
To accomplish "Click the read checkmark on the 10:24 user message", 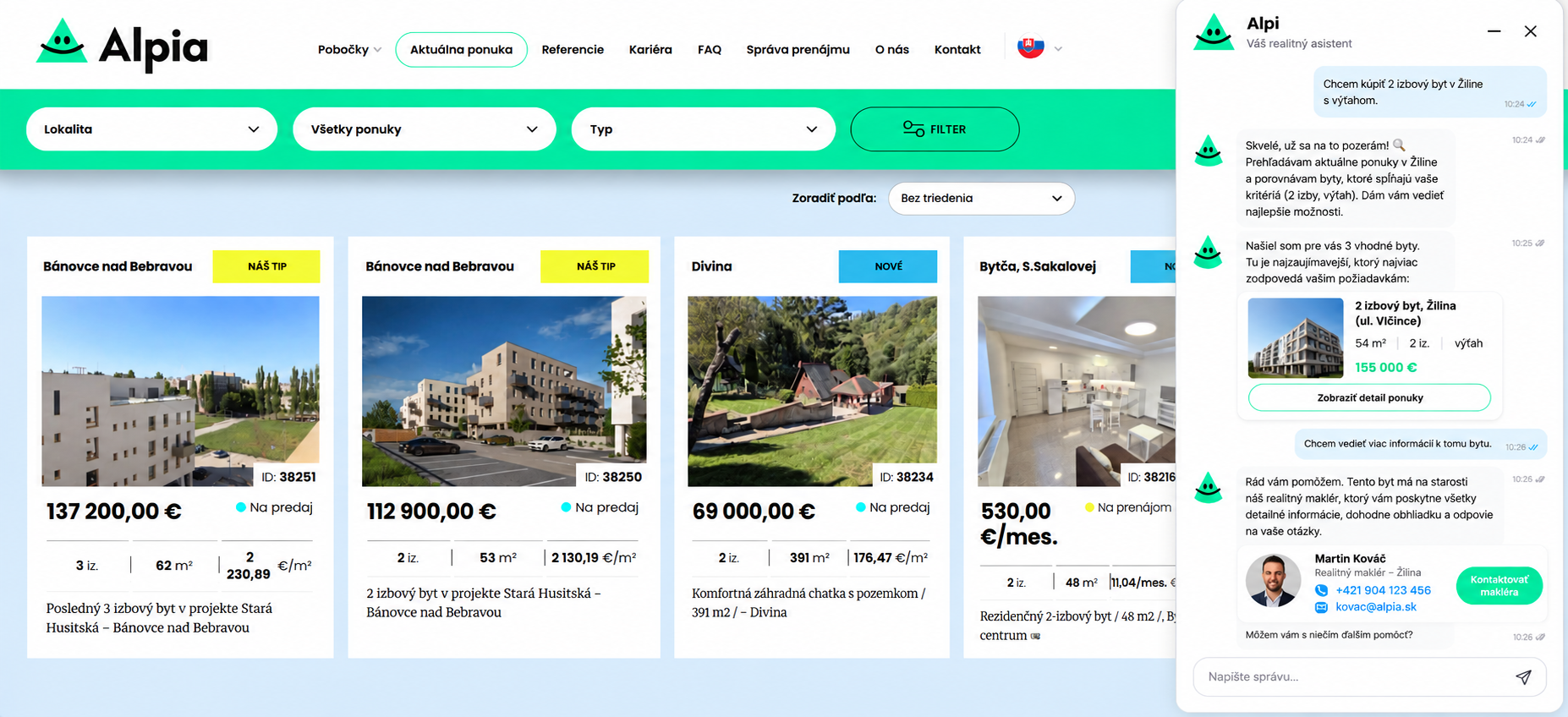I will 1532,104.
